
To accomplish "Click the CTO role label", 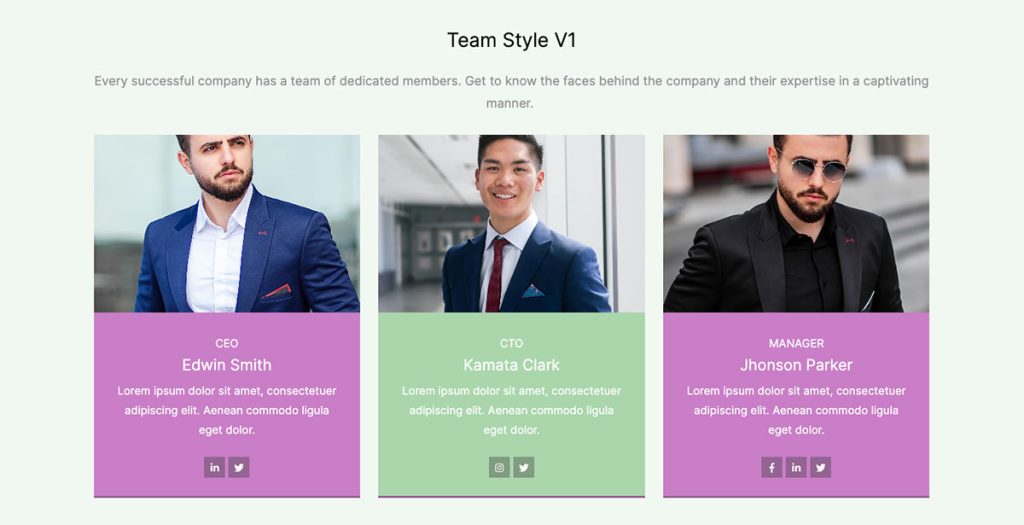I will pyautogui.click(x=511, y=343).
